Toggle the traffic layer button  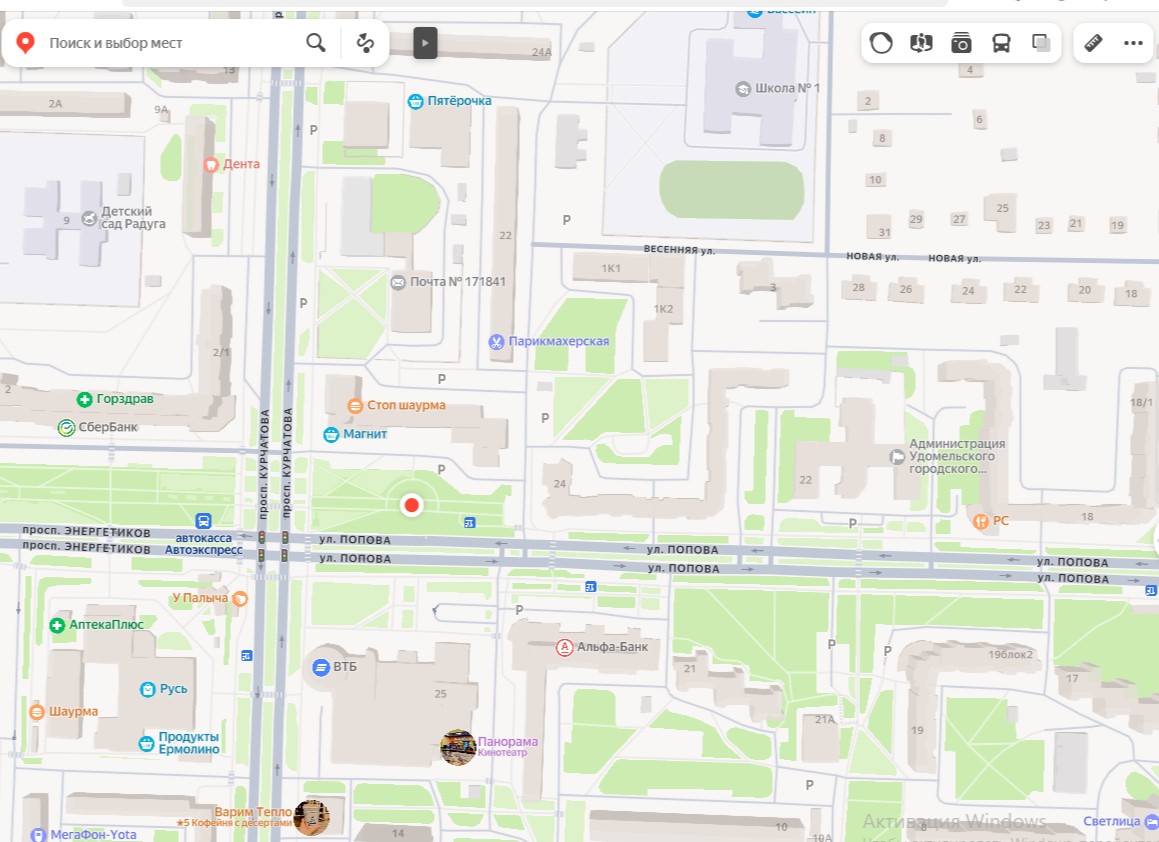pos(881,43)
